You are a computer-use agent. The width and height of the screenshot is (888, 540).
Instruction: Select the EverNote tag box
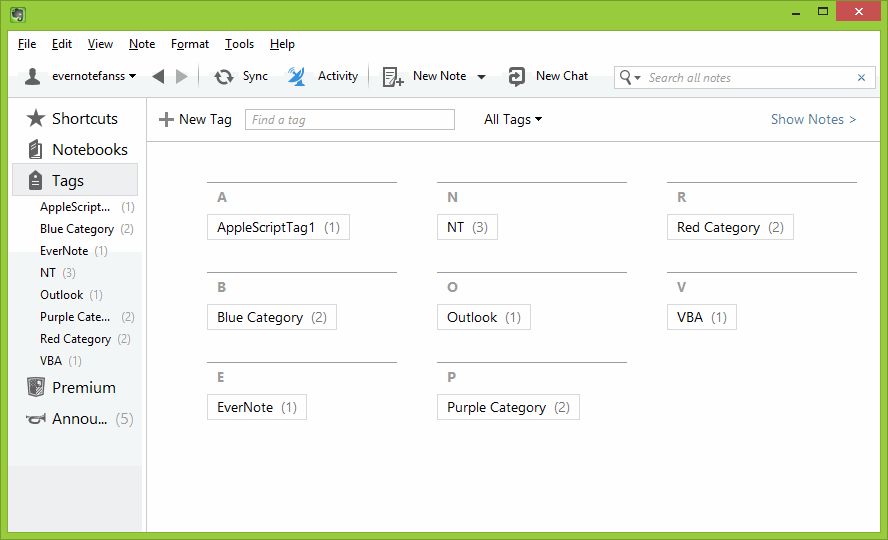tap(257, 407)
